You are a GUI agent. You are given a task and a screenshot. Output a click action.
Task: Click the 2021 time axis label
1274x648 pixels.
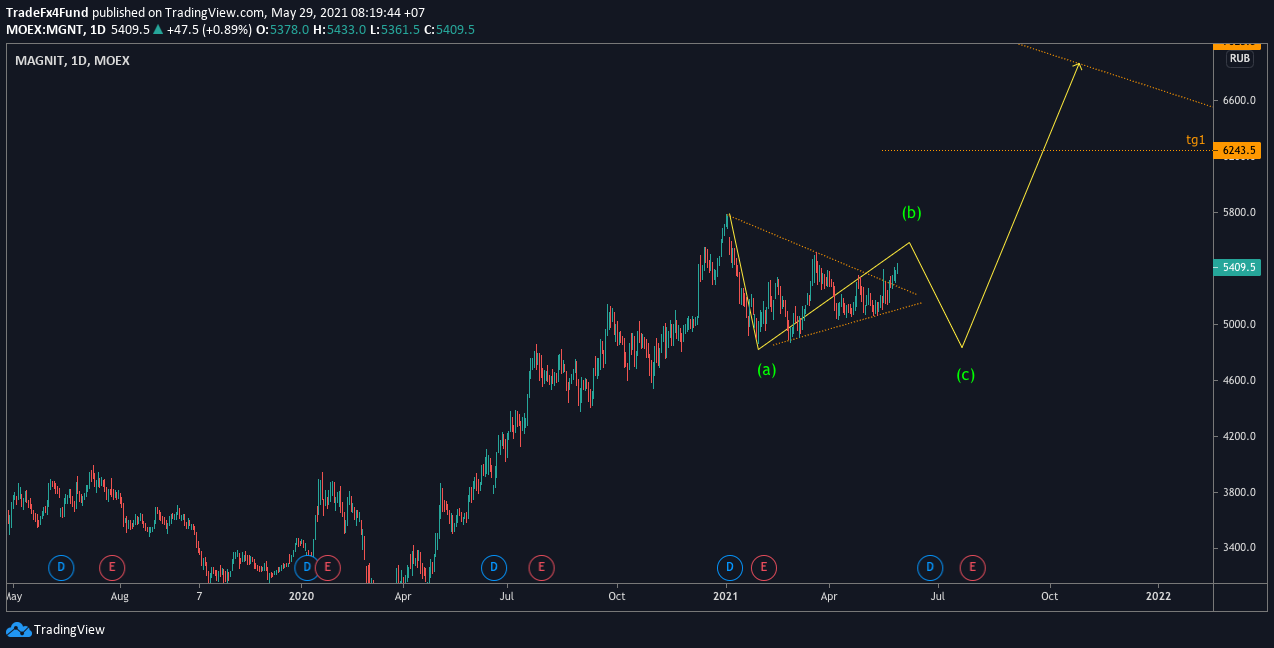(x=725, y=596)
